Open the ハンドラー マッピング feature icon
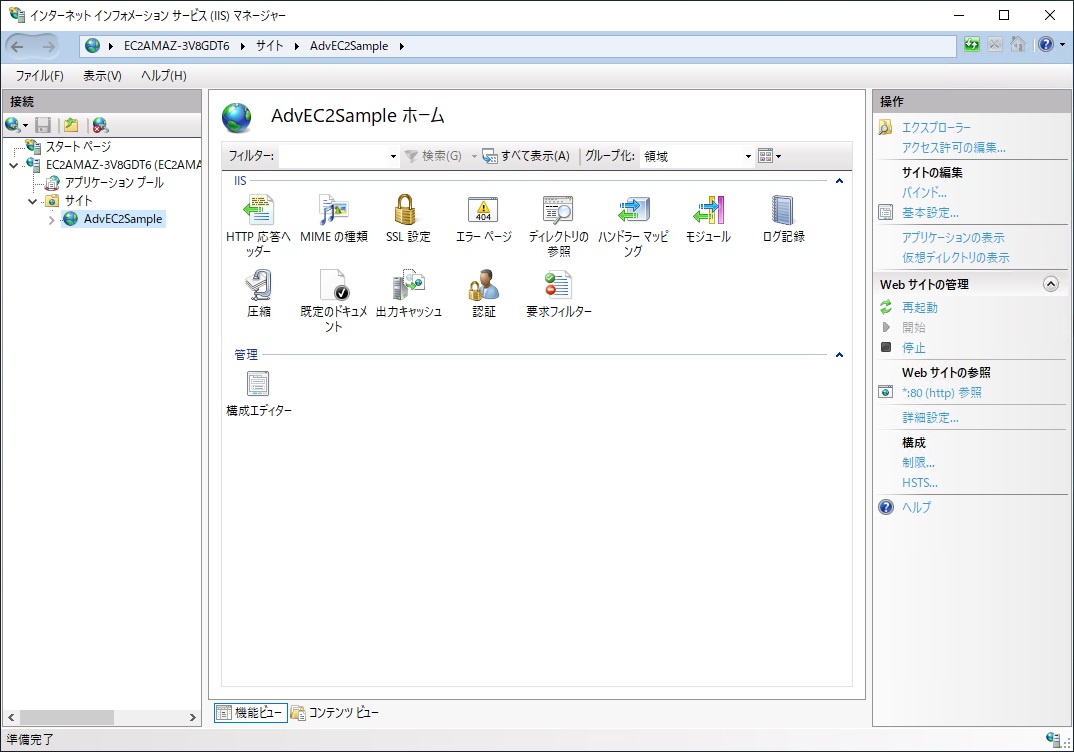 click(633, 210)
